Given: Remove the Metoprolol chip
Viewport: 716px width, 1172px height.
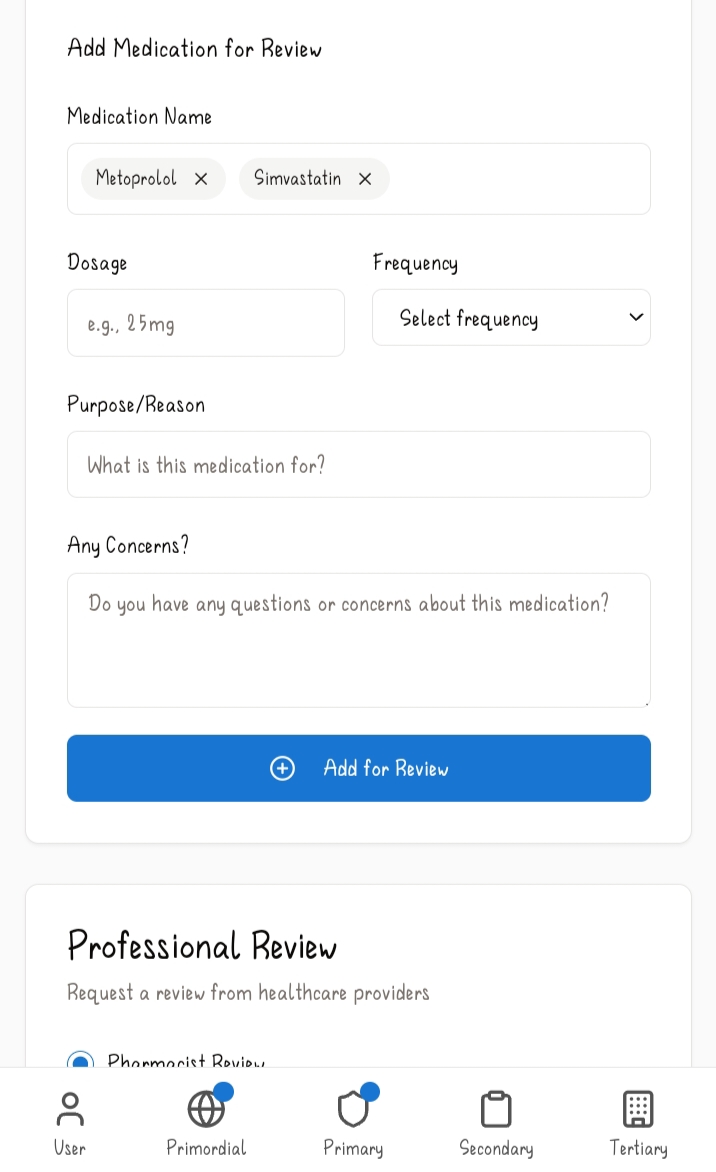Looking at the screenshot, I should [201, 179].
